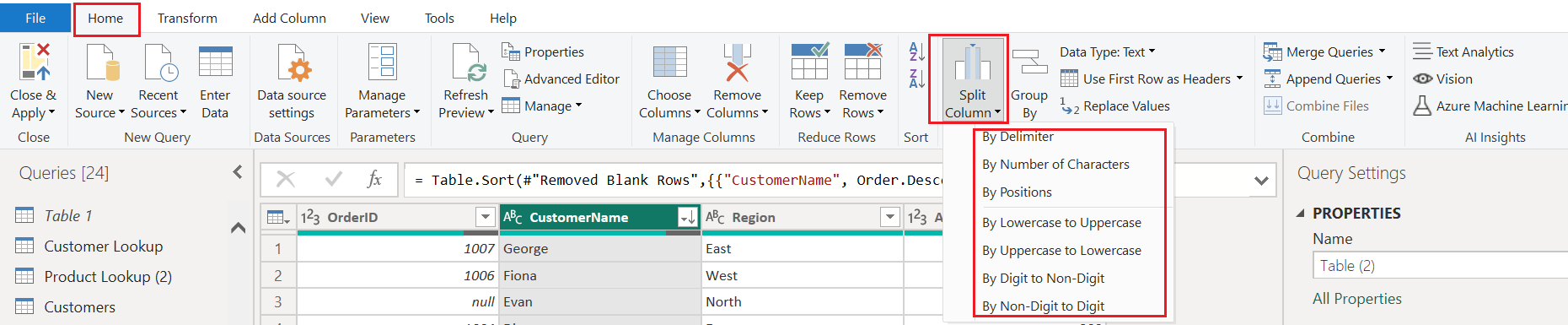Click the Name field containing Table (2)
Screen dimensions: 1568x325
(1440, 266)
